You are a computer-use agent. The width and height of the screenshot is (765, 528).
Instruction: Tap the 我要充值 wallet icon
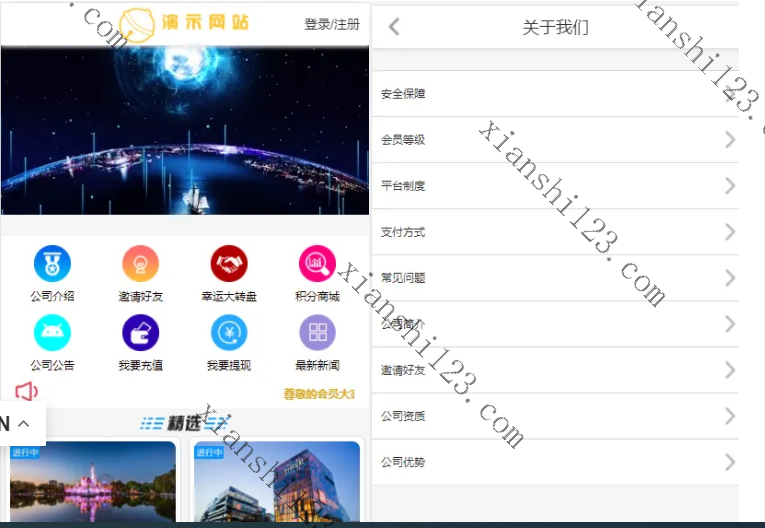[141, 333]
